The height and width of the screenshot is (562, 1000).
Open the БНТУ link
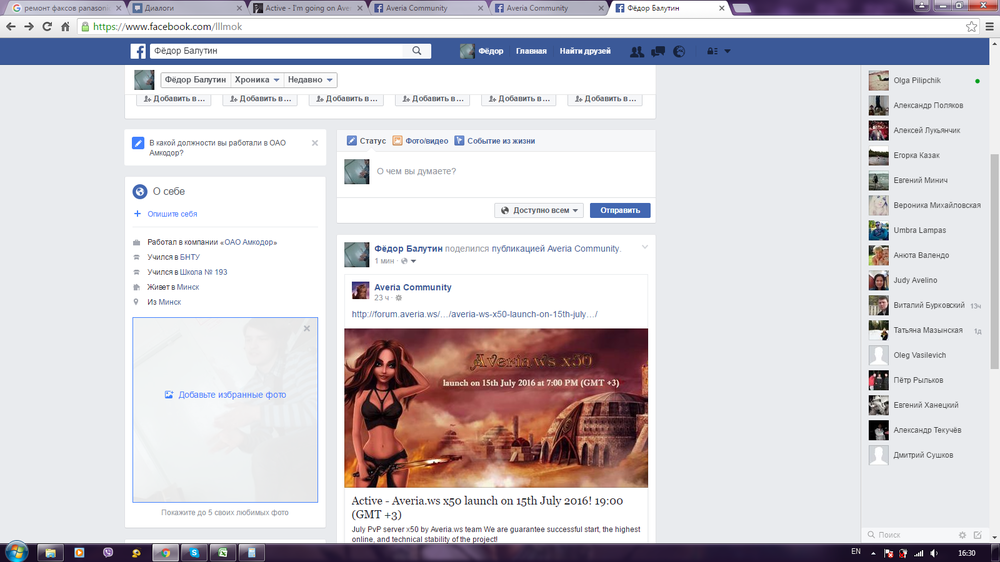(x=189, y=257)
